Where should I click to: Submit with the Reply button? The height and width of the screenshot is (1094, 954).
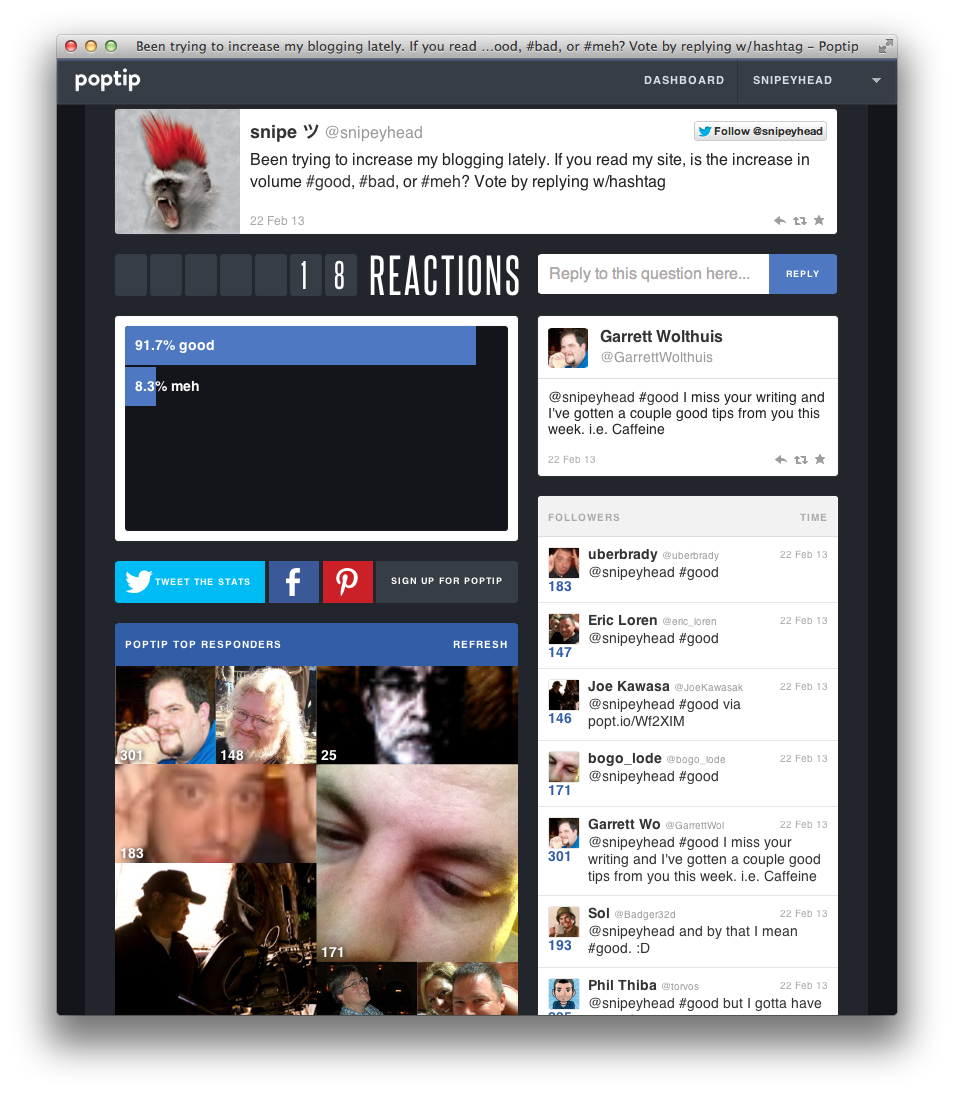click(x=803, y=274)
